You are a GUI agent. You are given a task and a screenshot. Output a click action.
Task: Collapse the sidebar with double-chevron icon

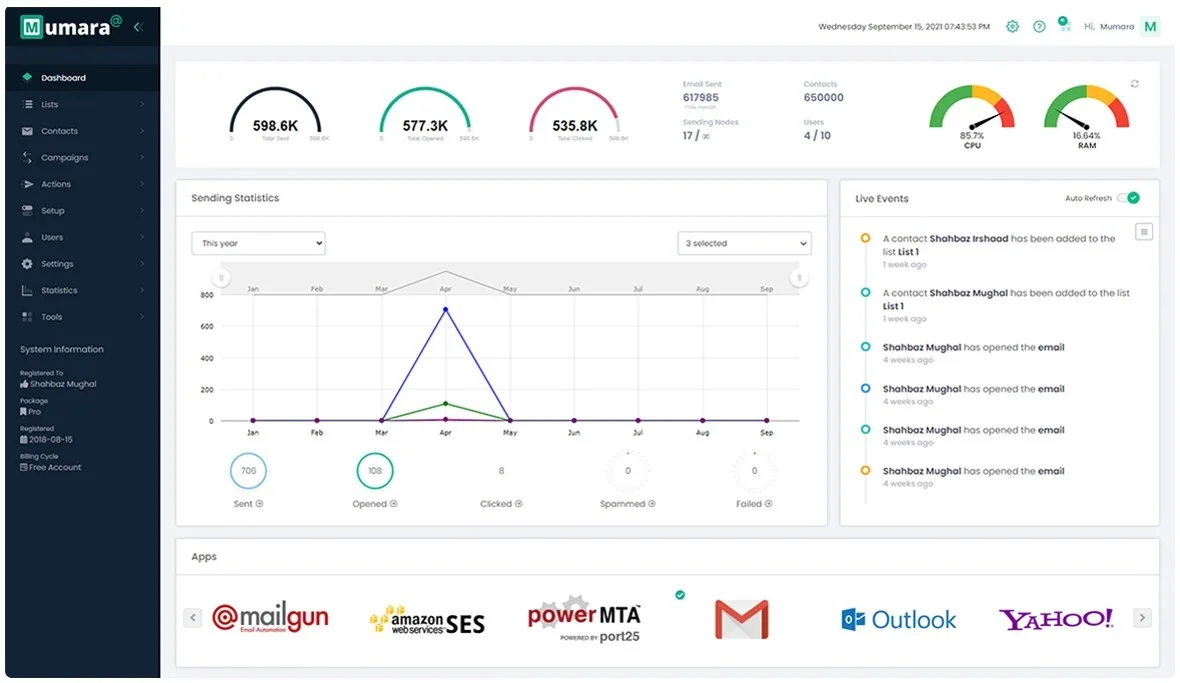(138, 27)
